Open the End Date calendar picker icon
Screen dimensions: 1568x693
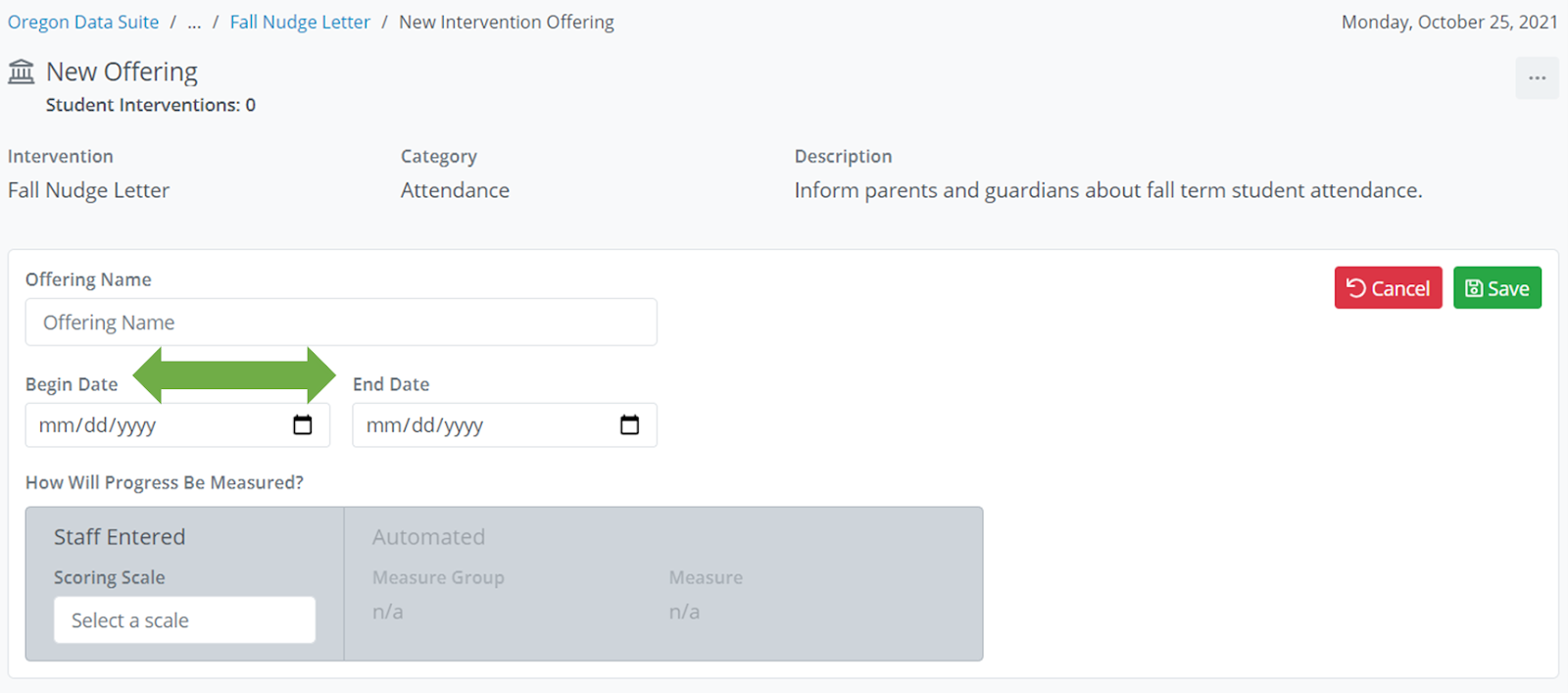coord(630,425)
